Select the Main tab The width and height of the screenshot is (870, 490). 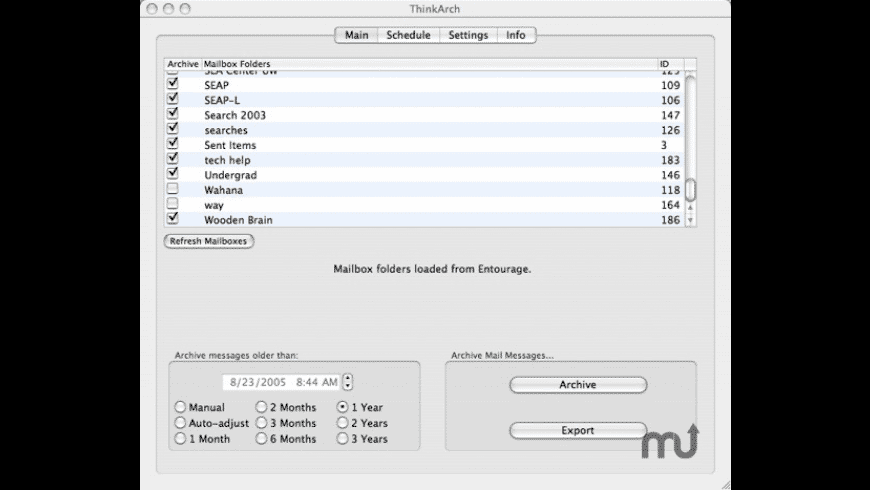356,35
